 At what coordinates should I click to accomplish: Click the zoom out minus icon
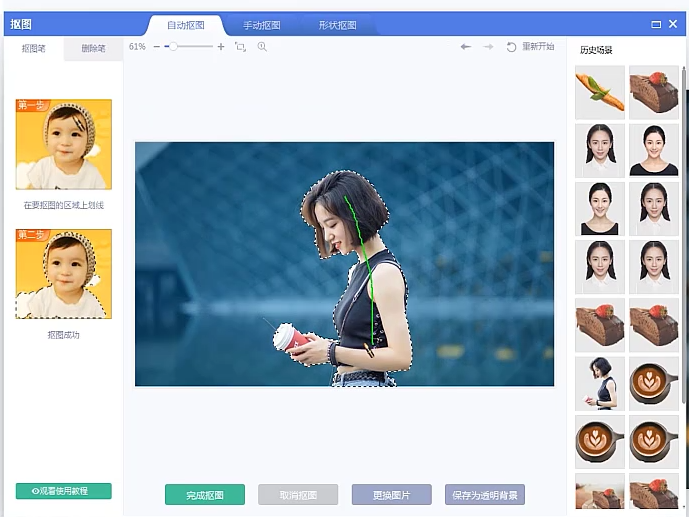[x=156, y=47]
